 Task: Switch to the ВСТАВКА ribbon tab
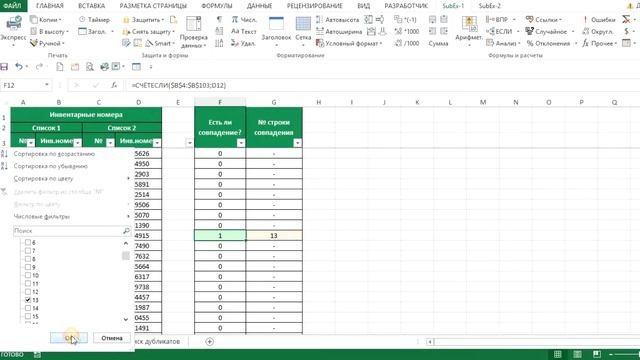pyautogui.click(x=91, y=6)
